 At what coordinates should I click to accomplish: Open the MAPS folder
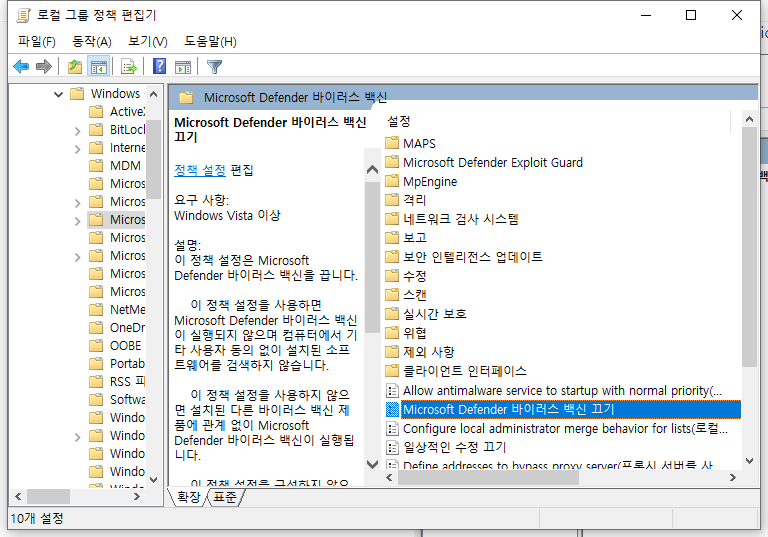(x=410, y=144)
